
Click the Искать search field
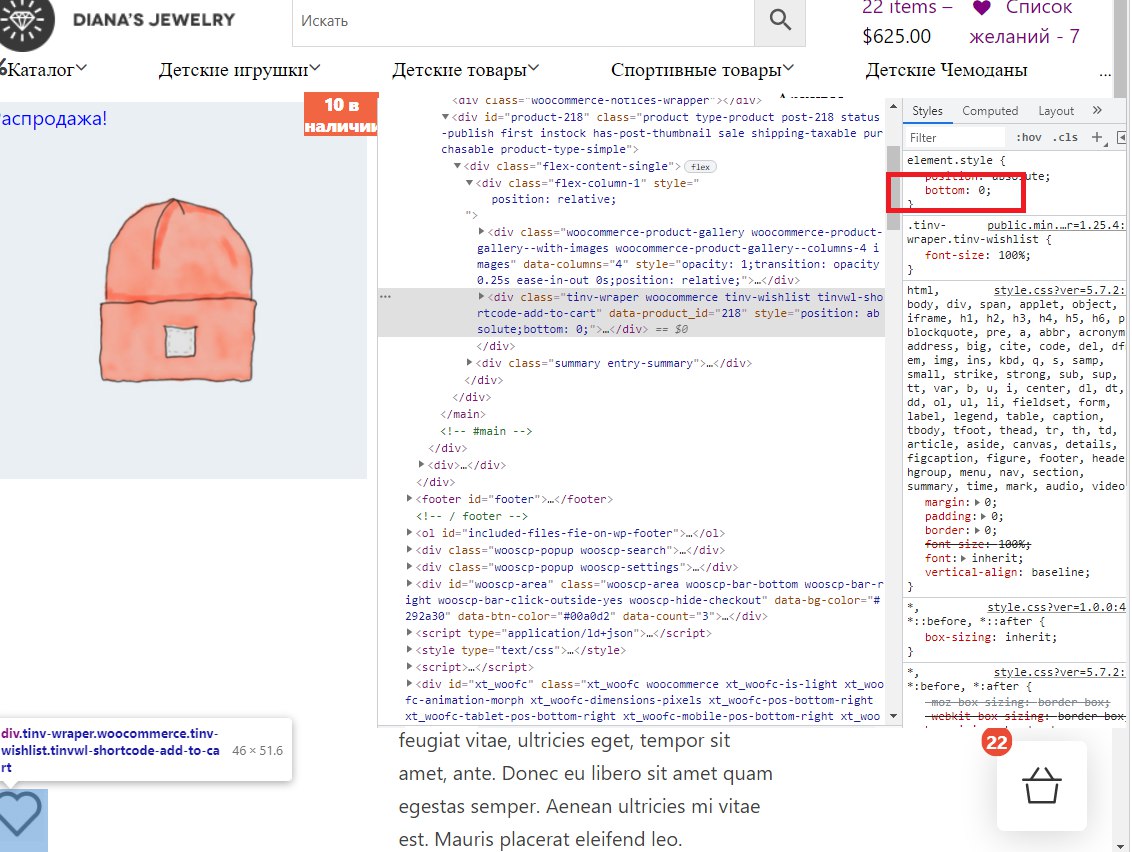(x=523, y=21)
